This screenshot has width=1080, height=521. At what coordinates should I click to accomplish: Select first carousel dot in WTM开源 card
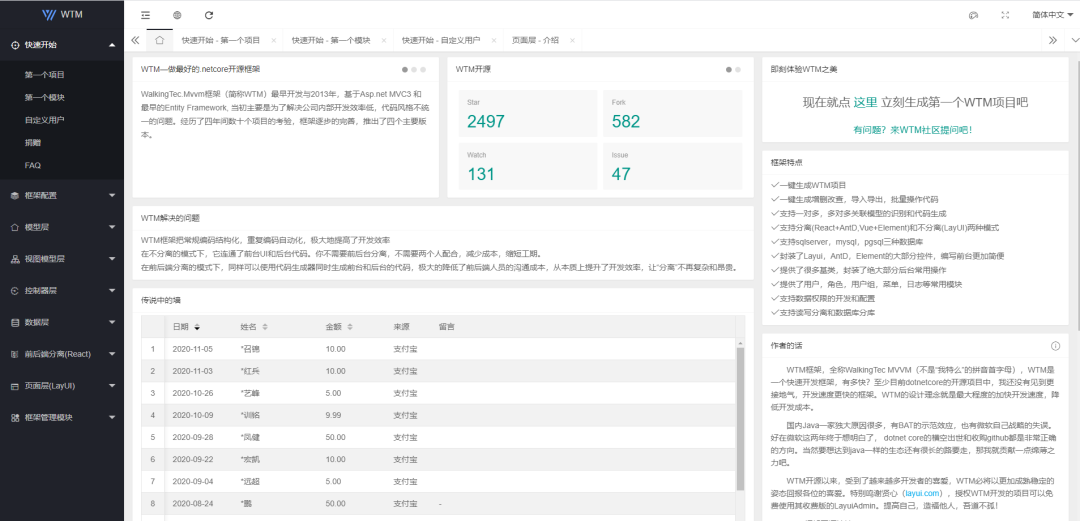point(729,70)
